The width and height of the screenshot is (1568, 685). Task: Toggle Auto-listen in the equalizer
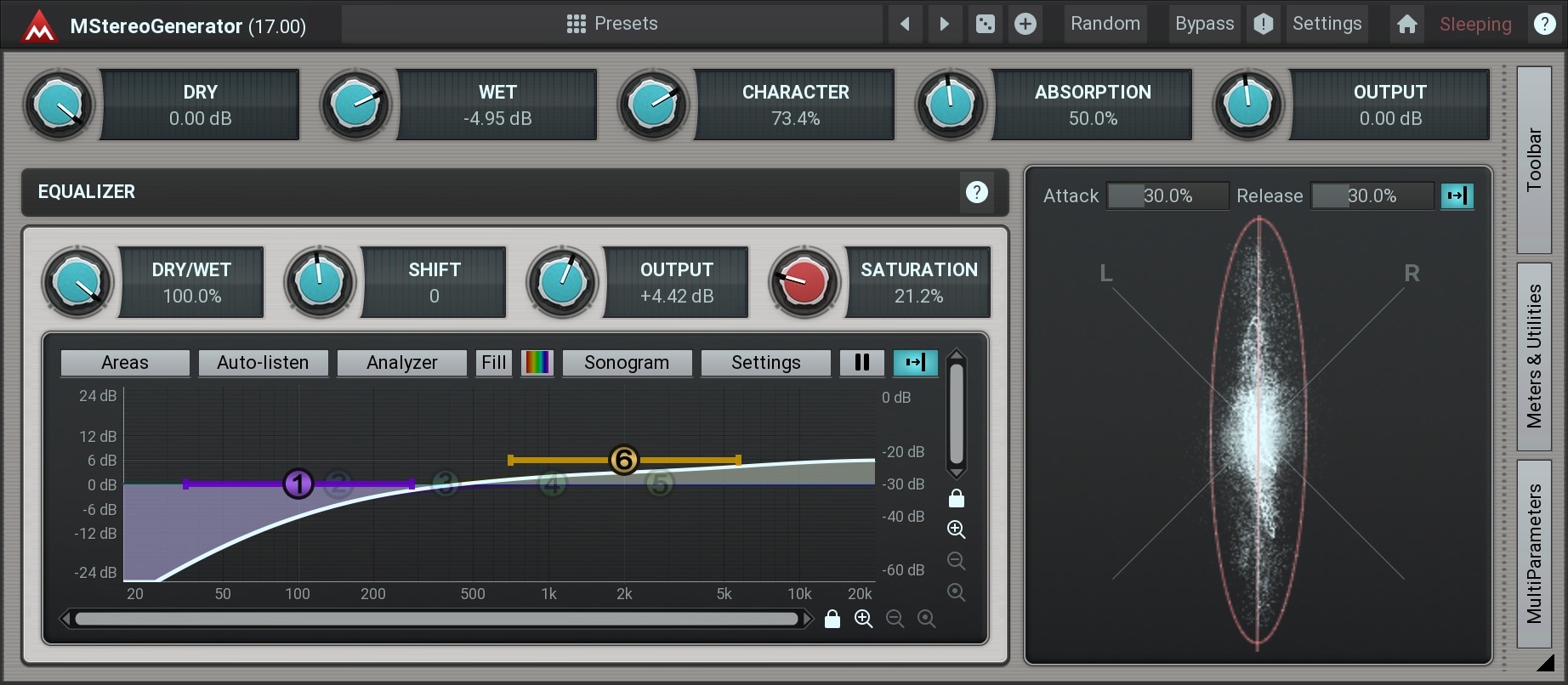[x=263, y=363]
